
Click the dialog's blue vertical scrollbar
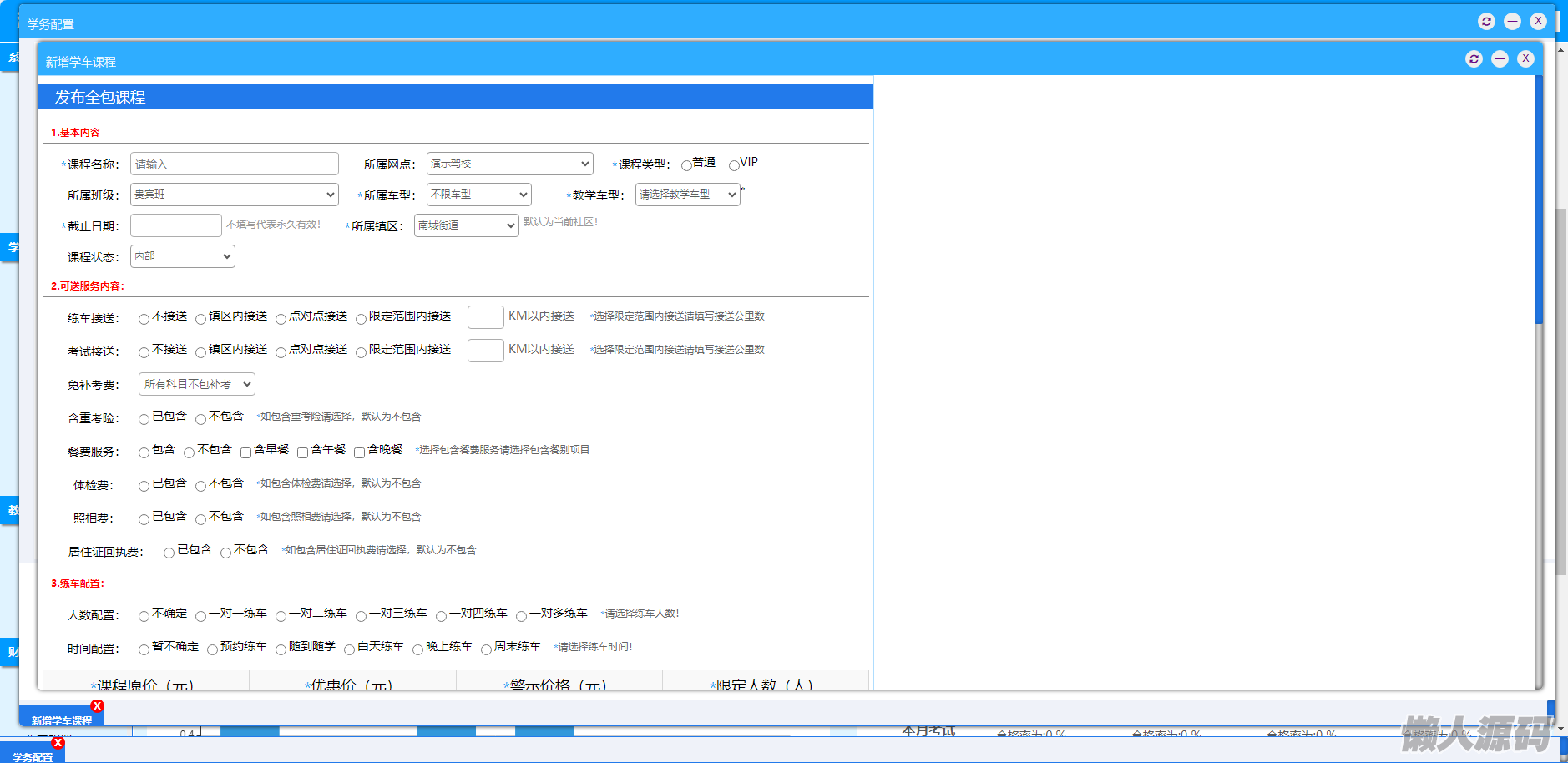coord(1538,200)
